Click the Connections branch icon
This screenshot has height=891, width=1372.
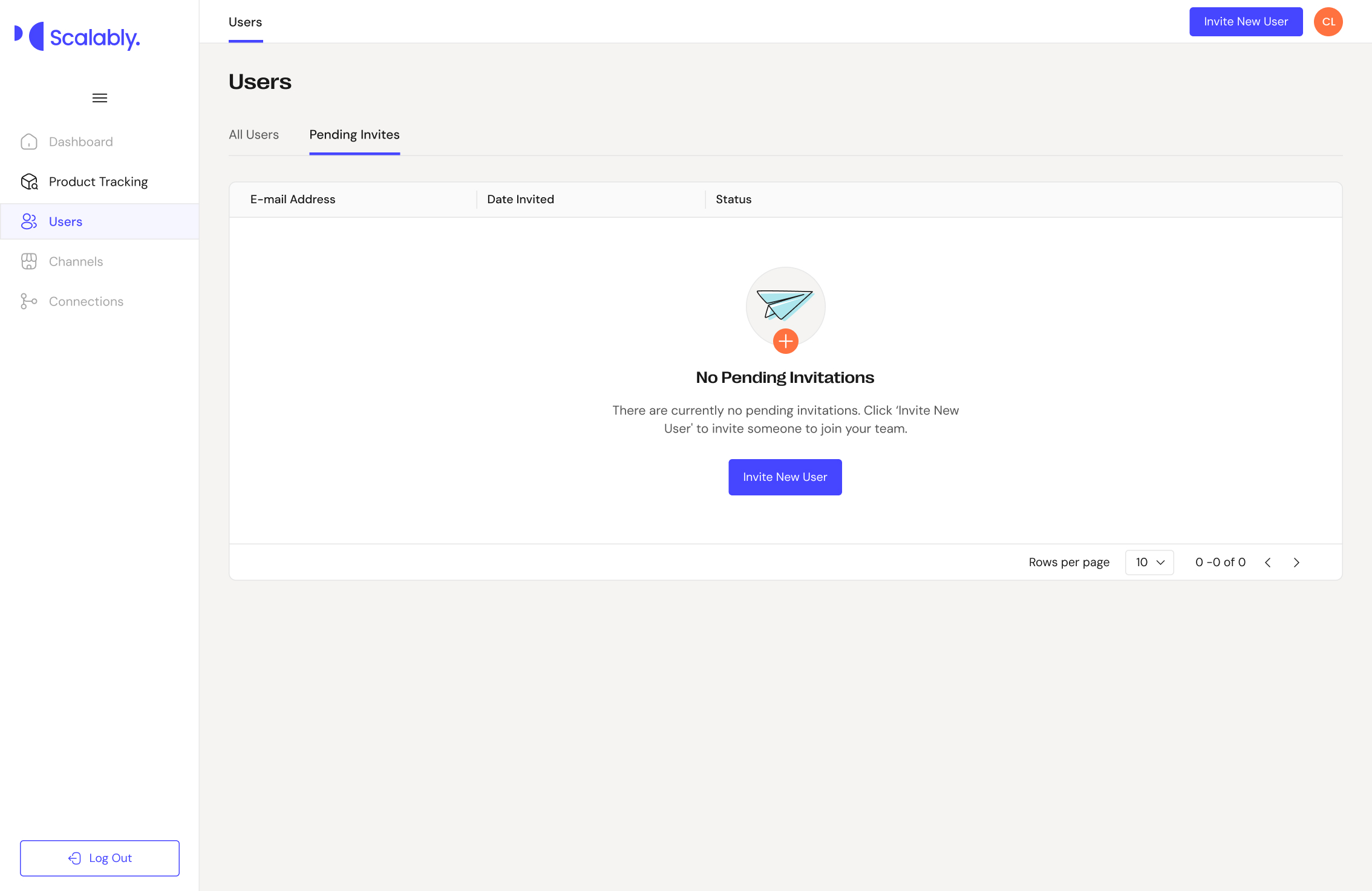[29, 301]
